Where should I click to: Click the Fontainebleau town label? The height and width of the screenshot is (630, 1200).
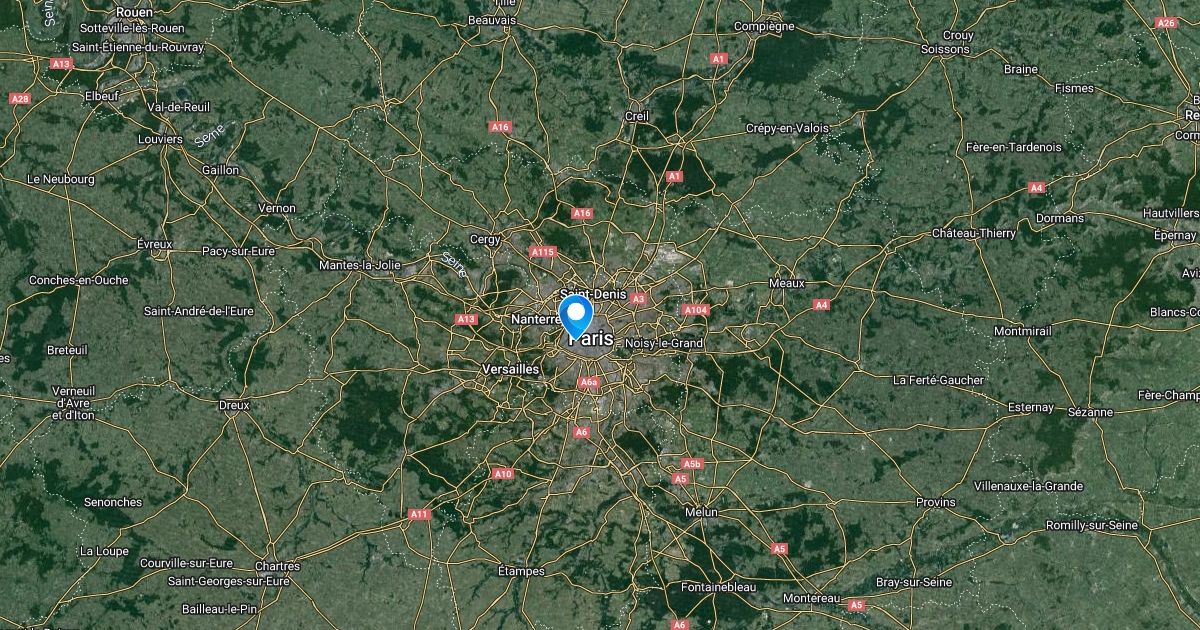718,587
